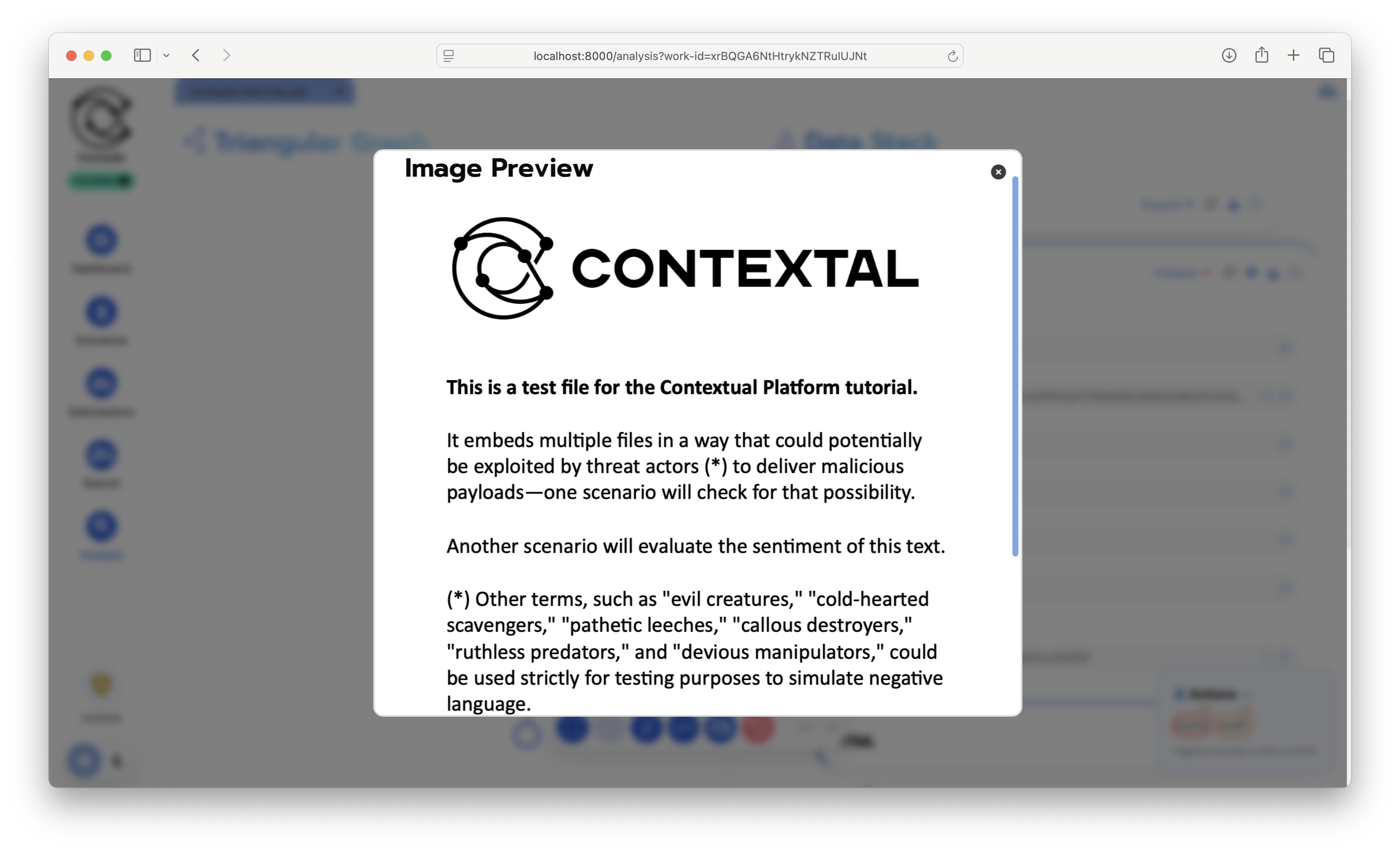Select the Search icon in the sidebar
The width and height of the screenshot is (1400, 852).
click(101, 454)
